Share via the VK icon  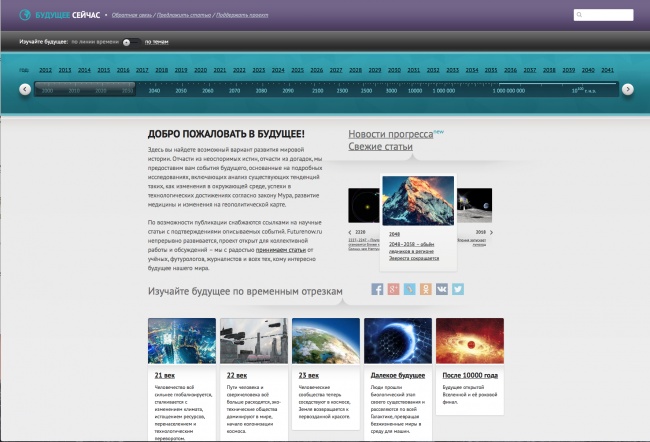442,289
